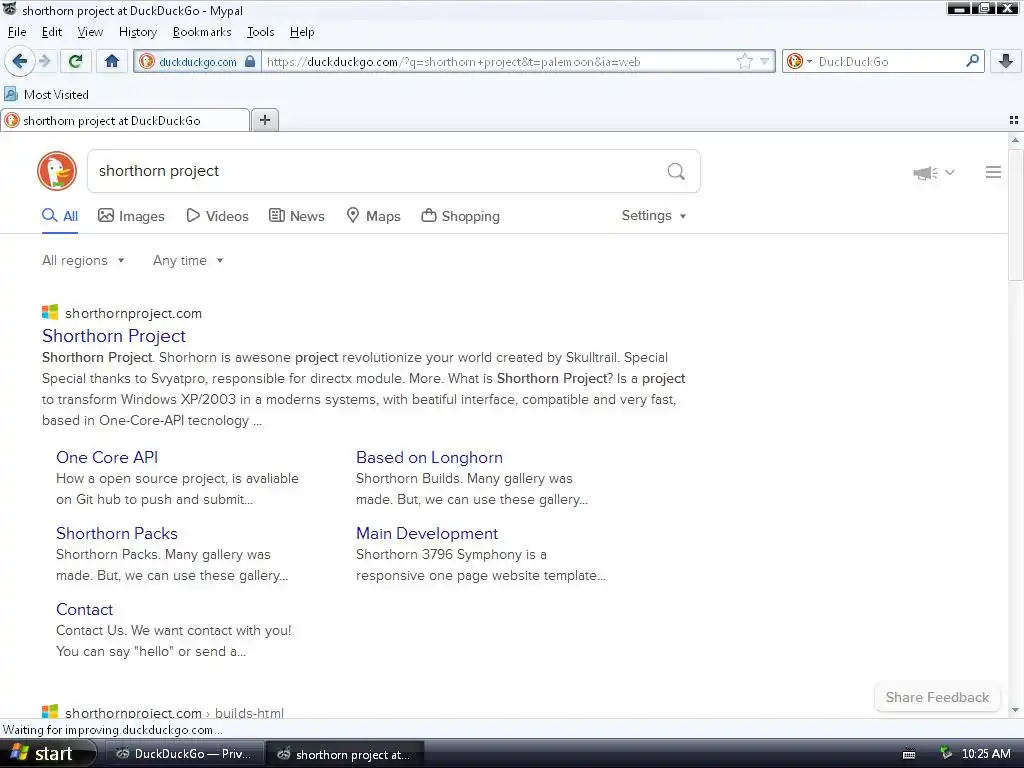Click the Mypal icon in title bar
Image resolution: width=1024 pixels, height=768 pixels.
pos(9,9)
